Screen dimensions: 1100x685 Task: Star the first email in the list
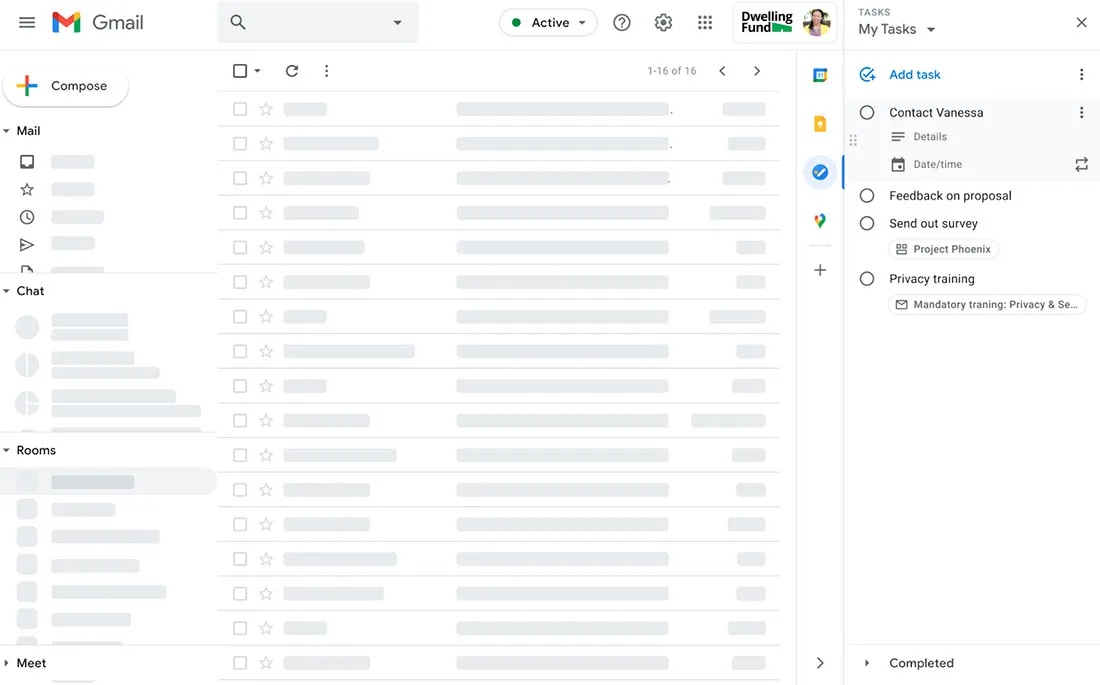point(265,108)
